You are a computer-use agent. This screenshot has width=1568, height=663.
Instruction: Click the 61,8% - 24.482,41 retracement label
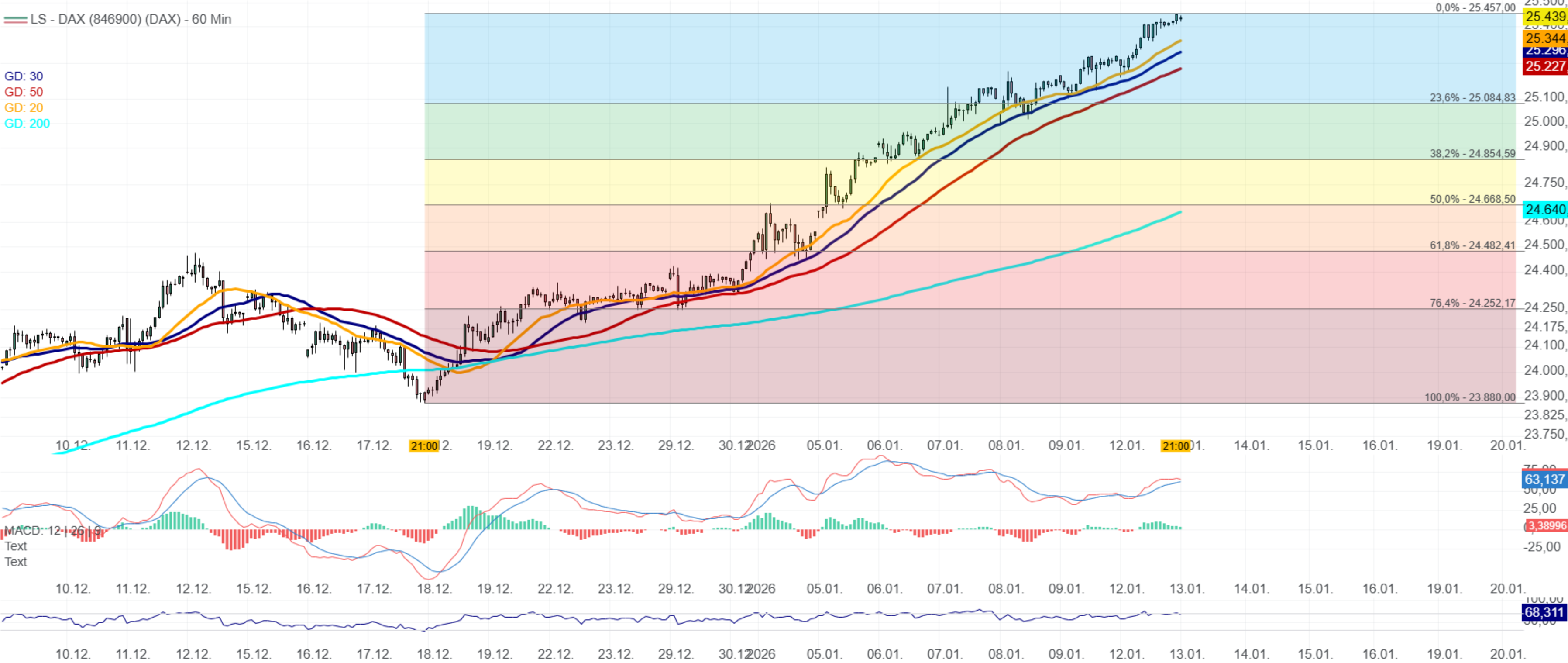point(1472,245)
